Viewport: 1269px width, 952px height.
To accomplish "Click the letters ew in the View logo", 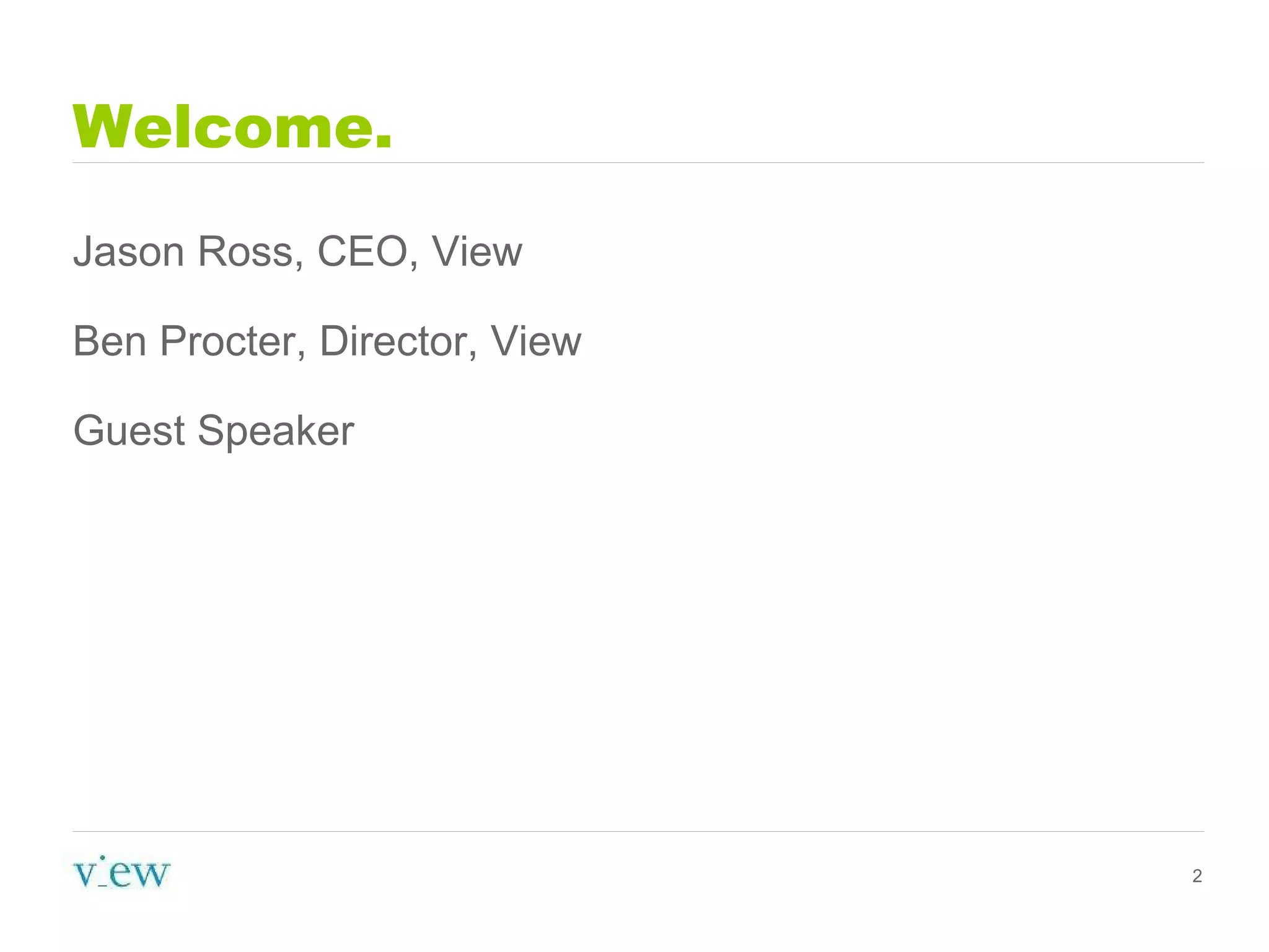I will 139,873.
